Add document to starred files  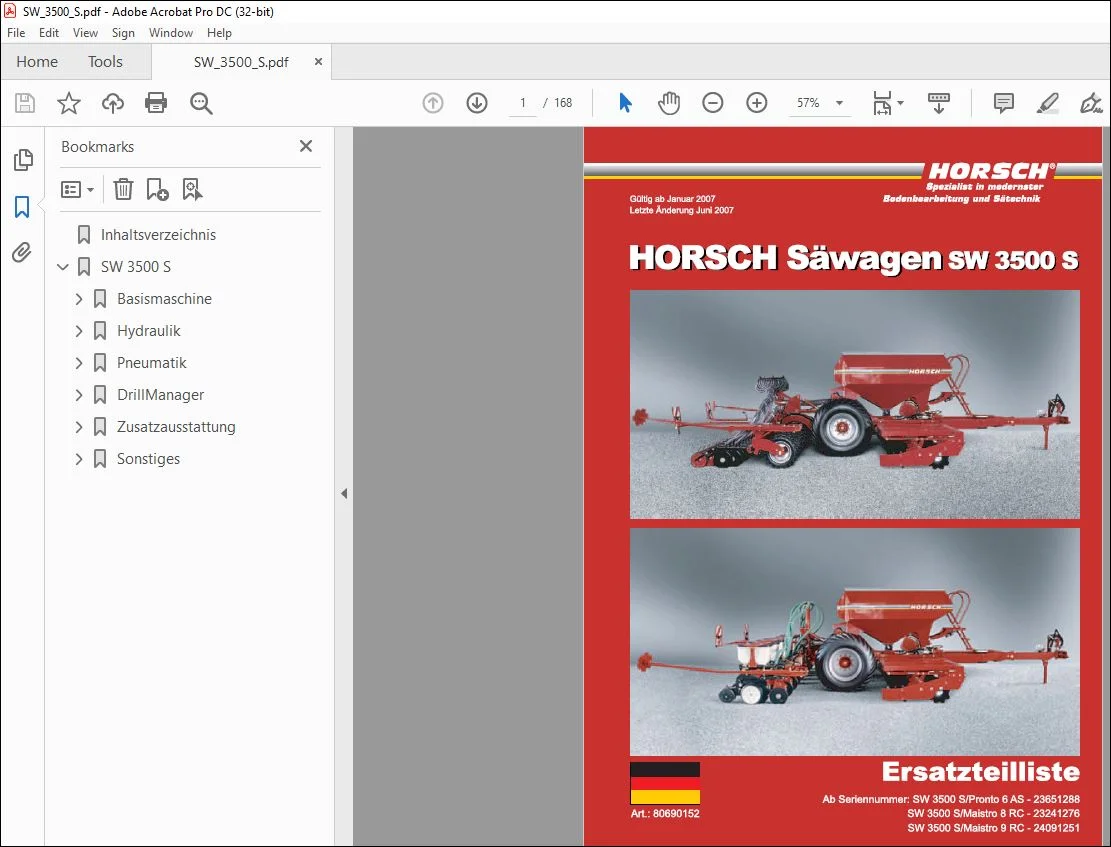point(69,103)
